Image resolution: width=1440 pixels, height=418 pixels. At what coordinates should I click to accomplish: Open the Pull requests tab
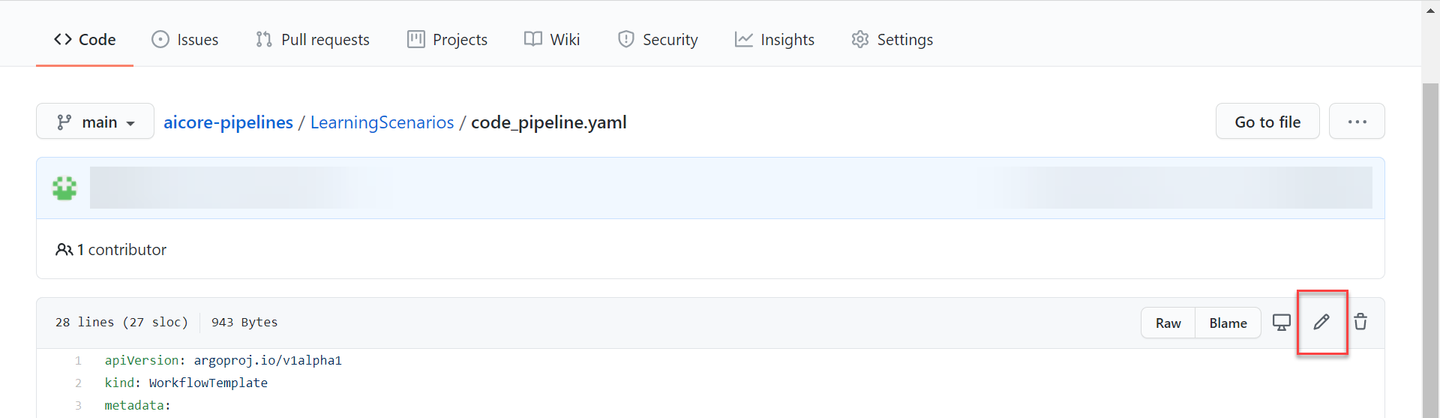[312, 40]
